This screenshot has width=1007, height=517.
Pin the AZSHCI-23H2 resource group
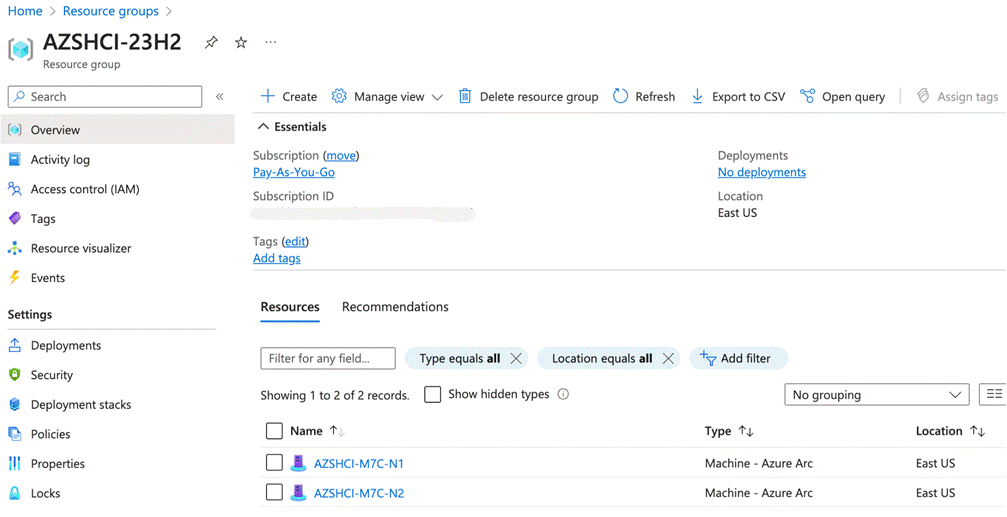[211, 43]
